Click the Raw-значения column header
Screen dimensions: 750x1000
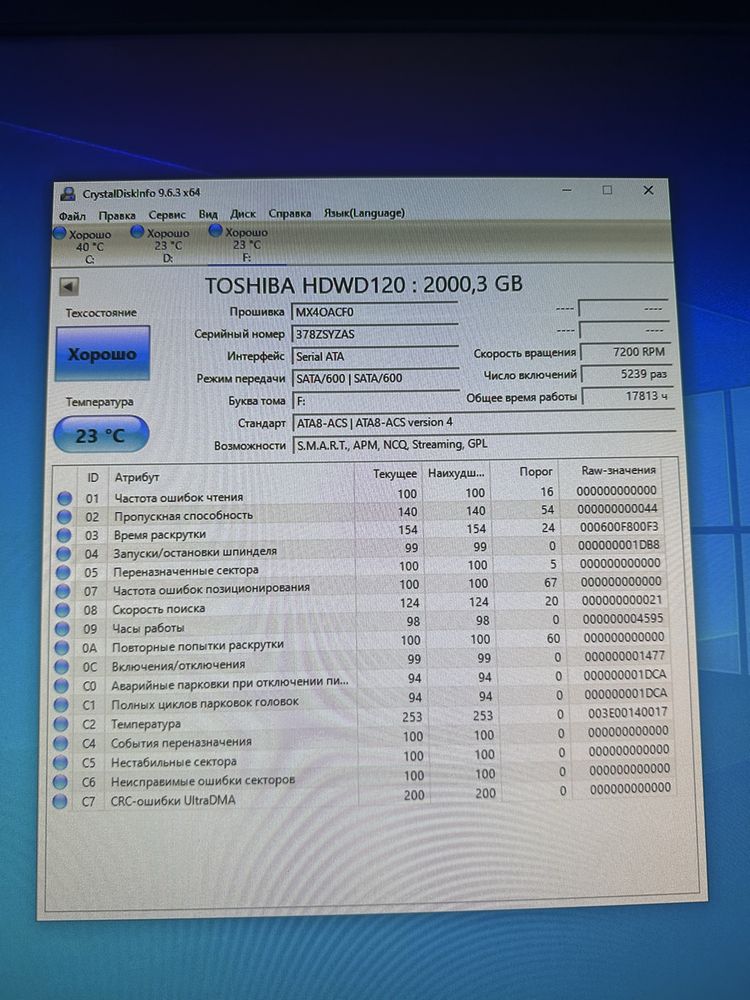pyautogui.click(x=618, y=470)
